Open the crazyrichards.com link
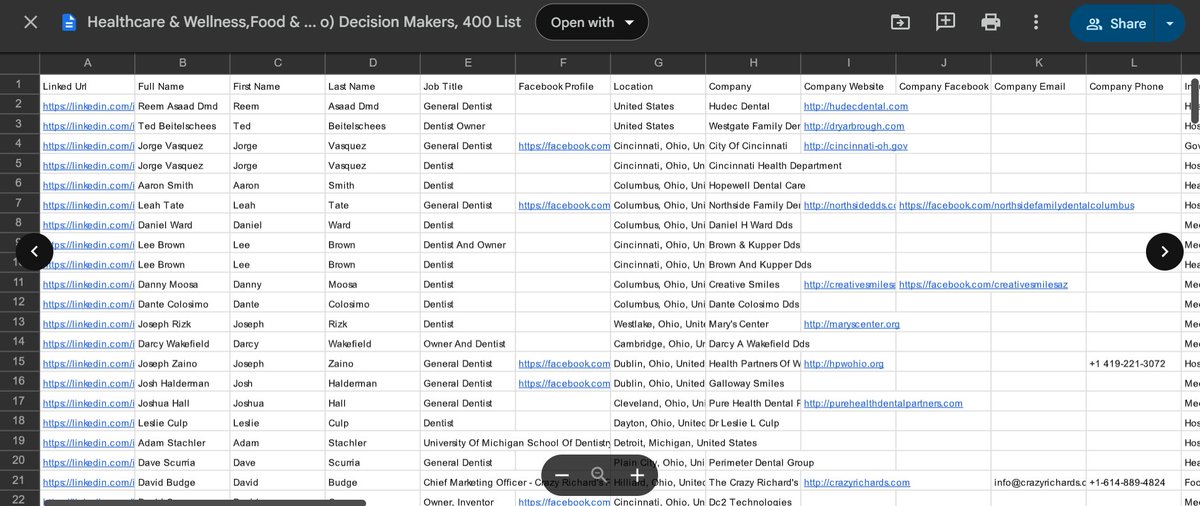Viewport: 1200px width, 506px height. pos(857,482)
